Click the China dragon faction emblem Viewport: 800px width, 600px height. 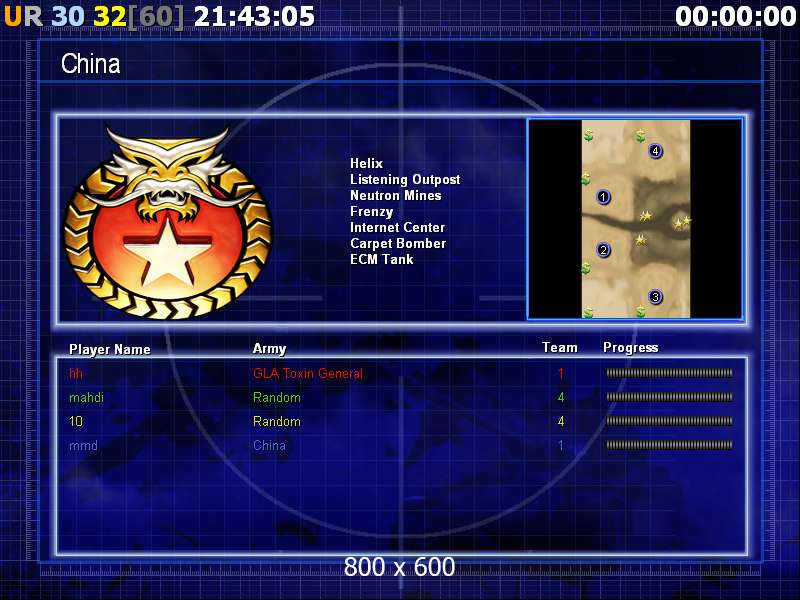click(x=168, y=222)
